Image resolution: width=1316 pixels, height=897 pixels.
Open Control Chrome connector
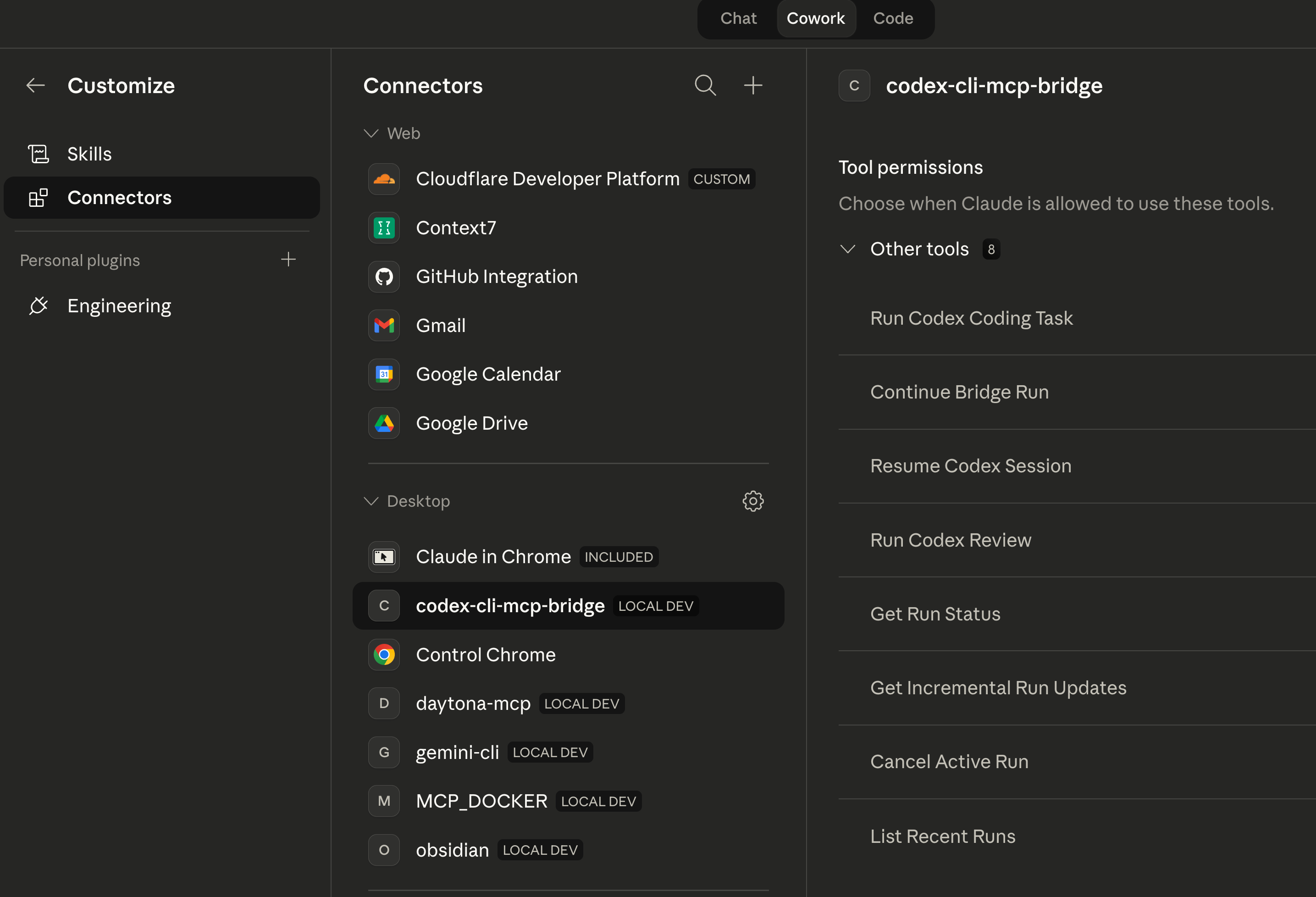[485, 654]
